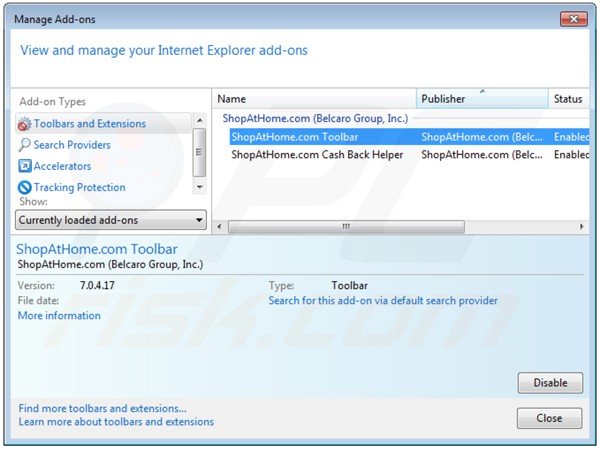Sort the list by Status column header
The height and width of the screenshot is (451, 600).
(x=569, y=99)
